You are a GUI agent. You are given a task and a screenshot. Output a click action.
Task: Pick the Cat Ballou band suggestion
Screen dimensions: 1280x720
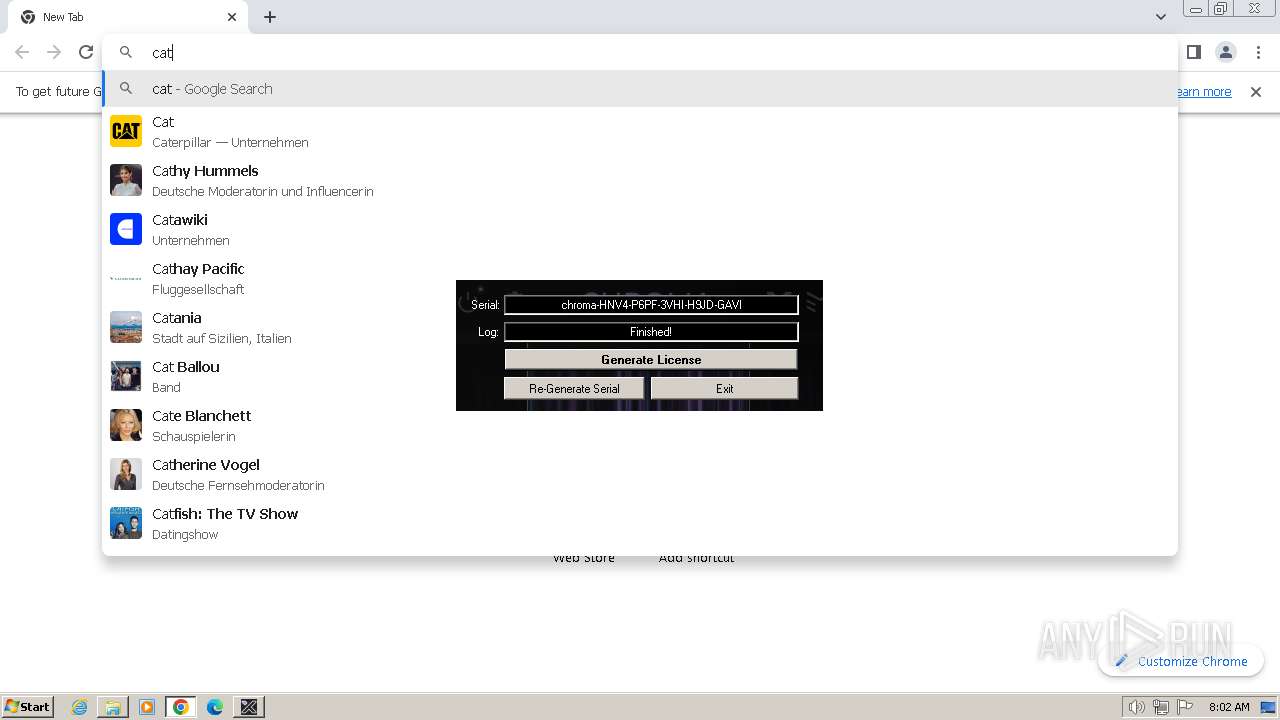[640, 376]
